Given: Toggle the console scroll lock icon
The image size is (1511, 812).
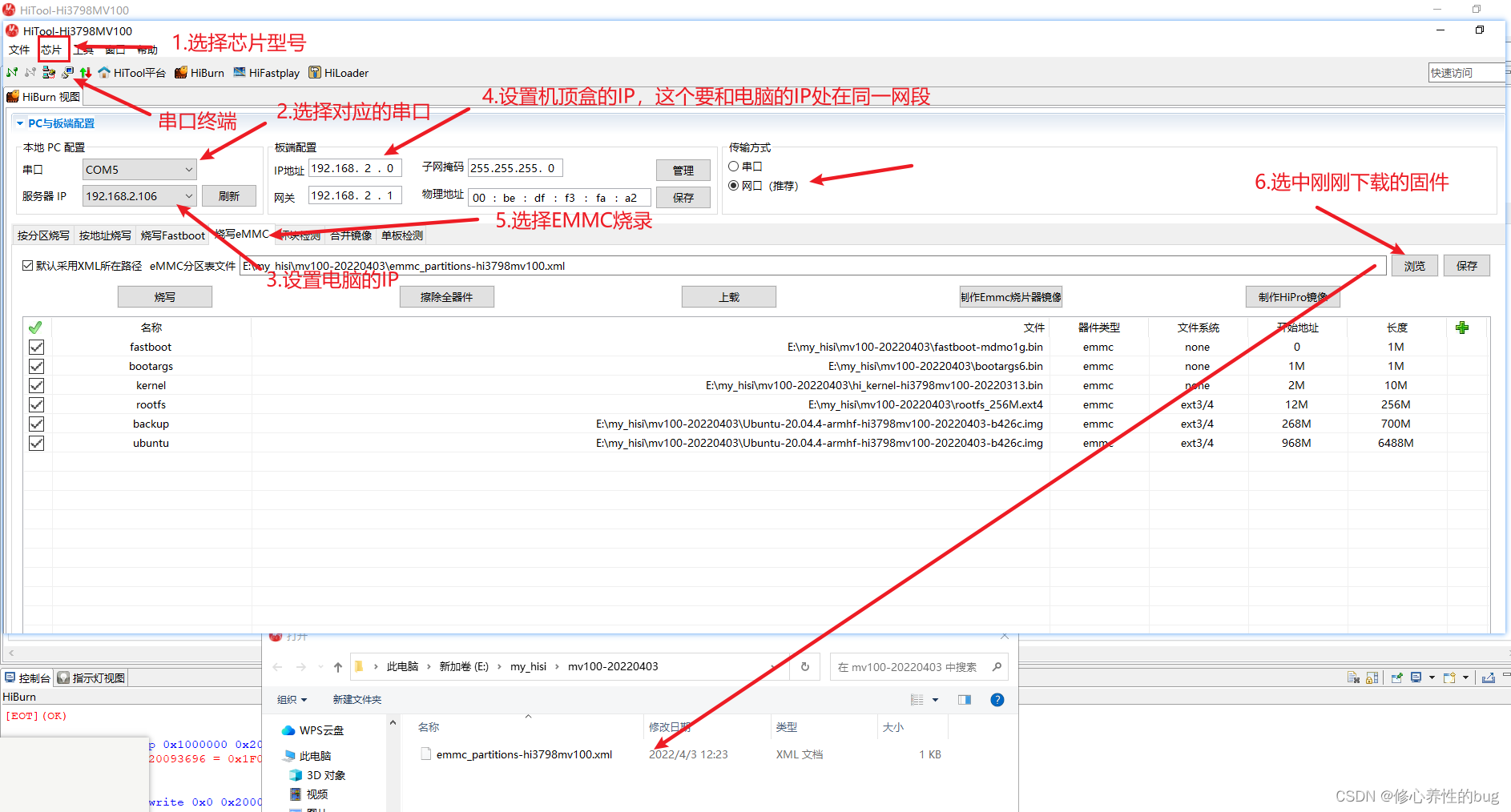Looking at the screenshot, I should pyautogui.click(x=1372, y=677).
